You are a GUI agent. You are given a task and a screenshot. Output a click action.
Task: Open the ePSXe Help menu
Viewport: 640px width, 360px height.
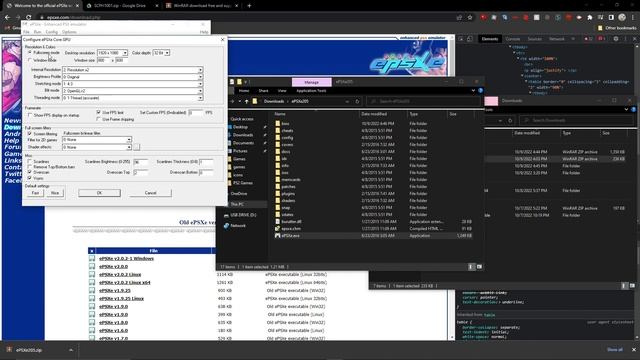204,32
